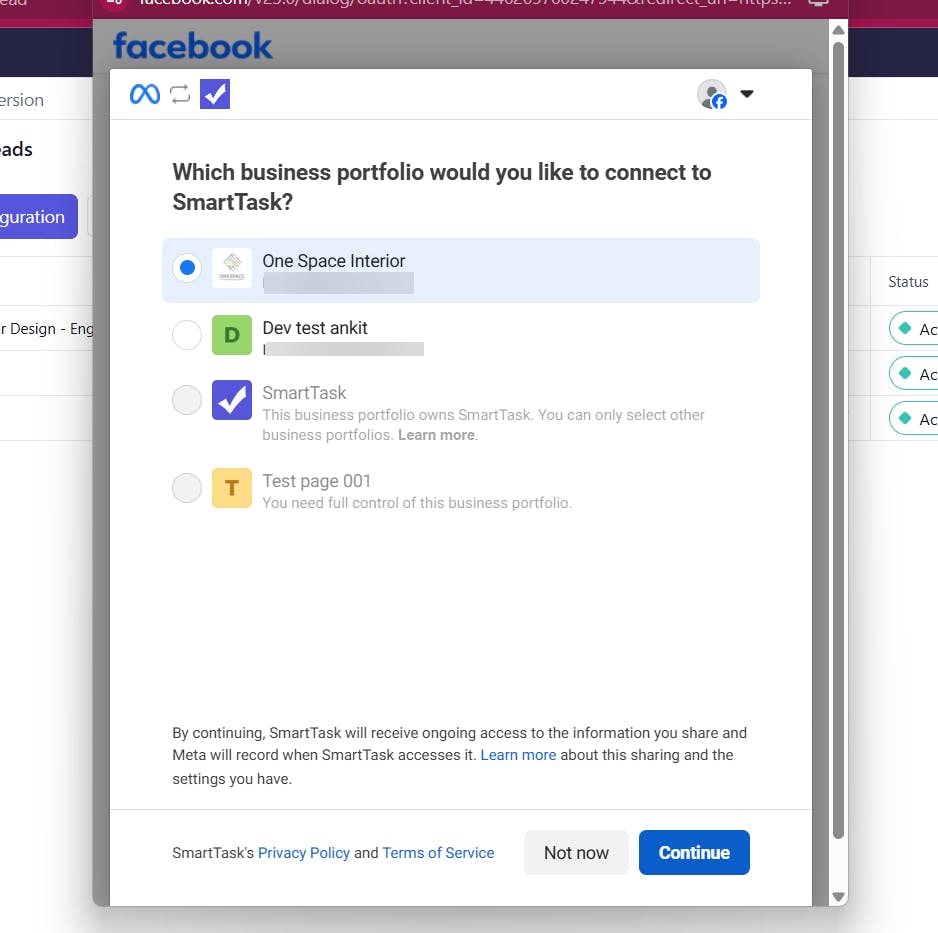Click Learn more about data sharing
Image resolution: width=938 pixels, height=933 pixels.
518,755
